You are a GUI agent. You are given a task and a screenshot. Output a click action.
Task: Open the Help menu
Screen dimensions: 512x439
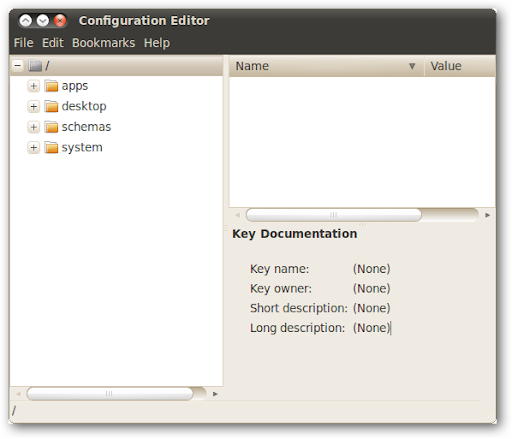[157, 43]
